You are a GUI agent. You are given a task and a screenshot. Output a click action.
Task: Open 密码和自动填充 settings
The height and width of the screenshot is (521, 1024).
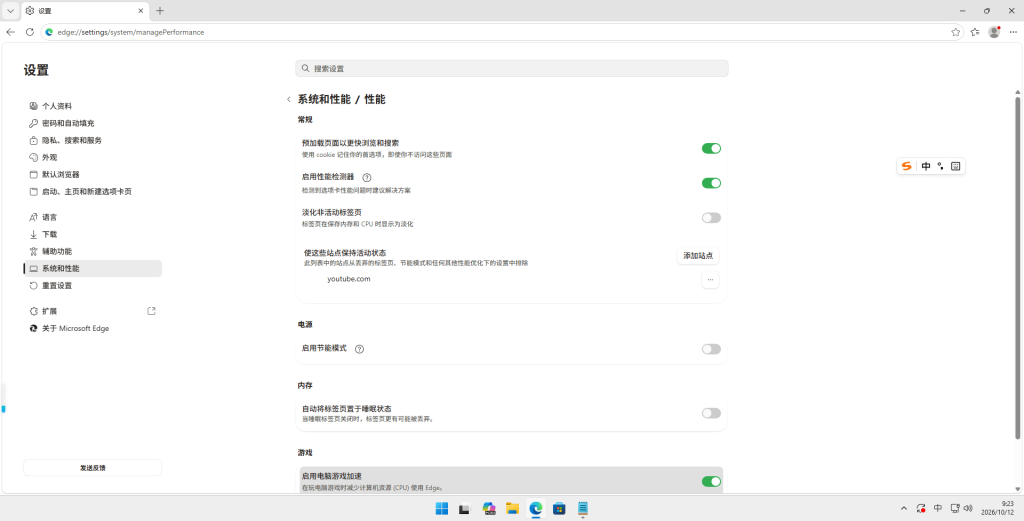(92, 123)
